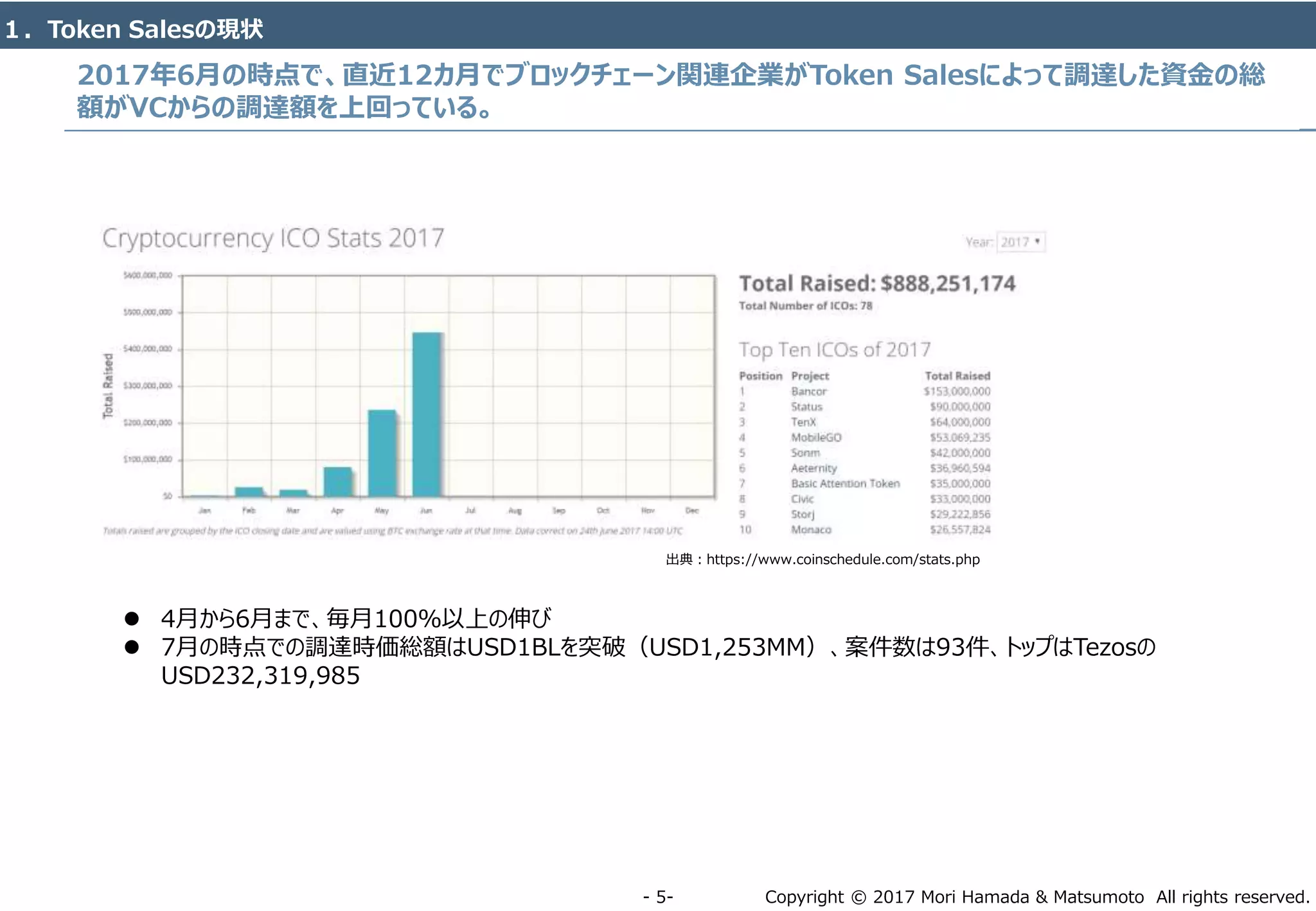Screen dimensions: 1316x911
Task: Select the Monaco project name
Action: [811, 530]
